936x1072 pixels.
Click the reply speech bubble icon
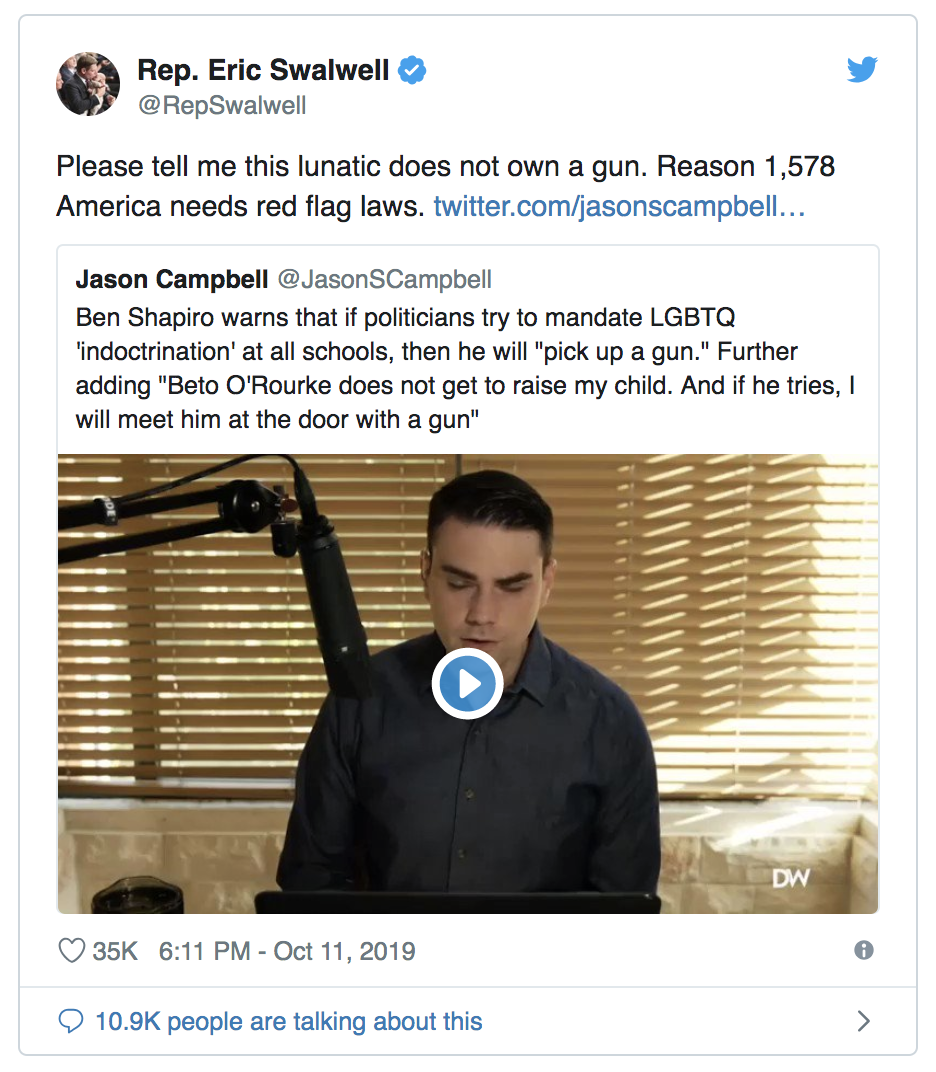[71, 1021]
